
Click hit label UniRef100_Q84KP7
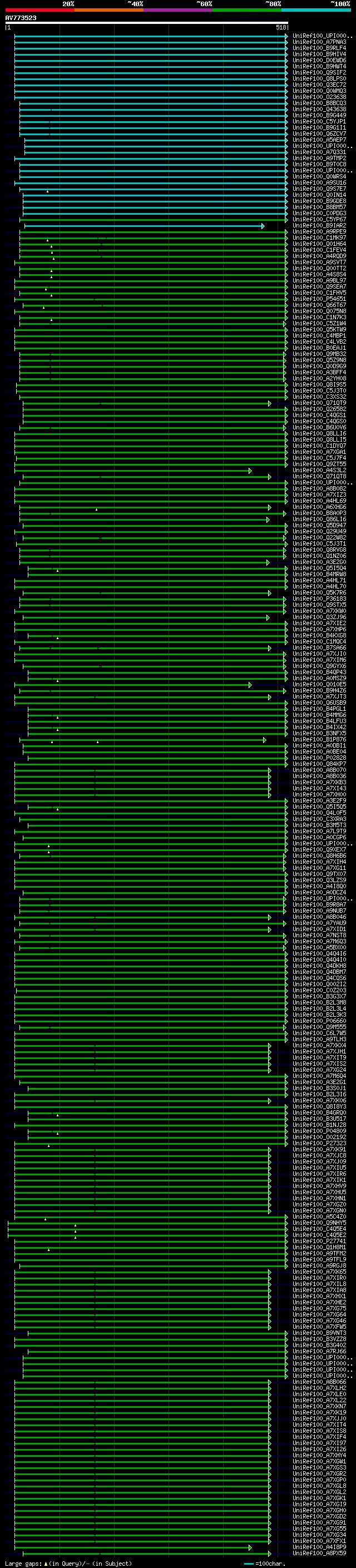(319, 764)
